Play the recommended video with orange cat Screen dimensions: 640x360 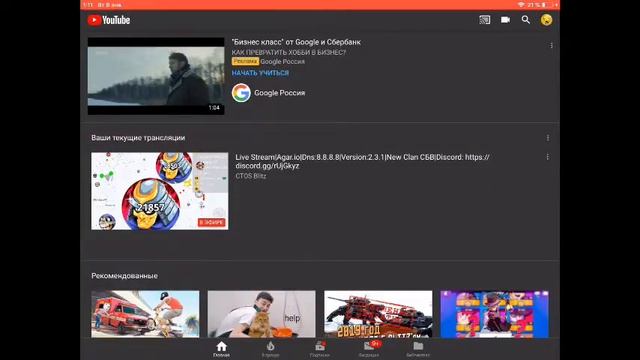[262, 314]
